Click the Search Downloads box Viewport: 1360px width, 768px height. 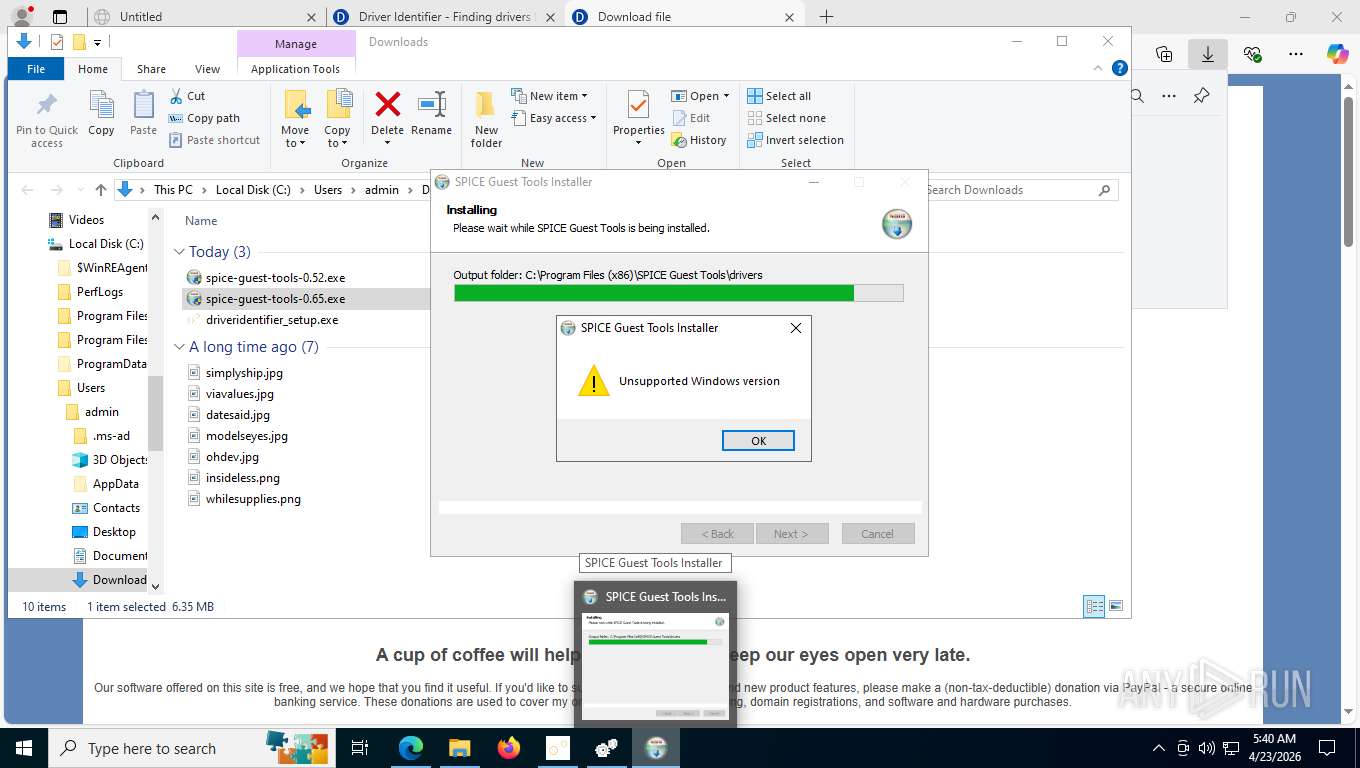[x=1020, y=190]
